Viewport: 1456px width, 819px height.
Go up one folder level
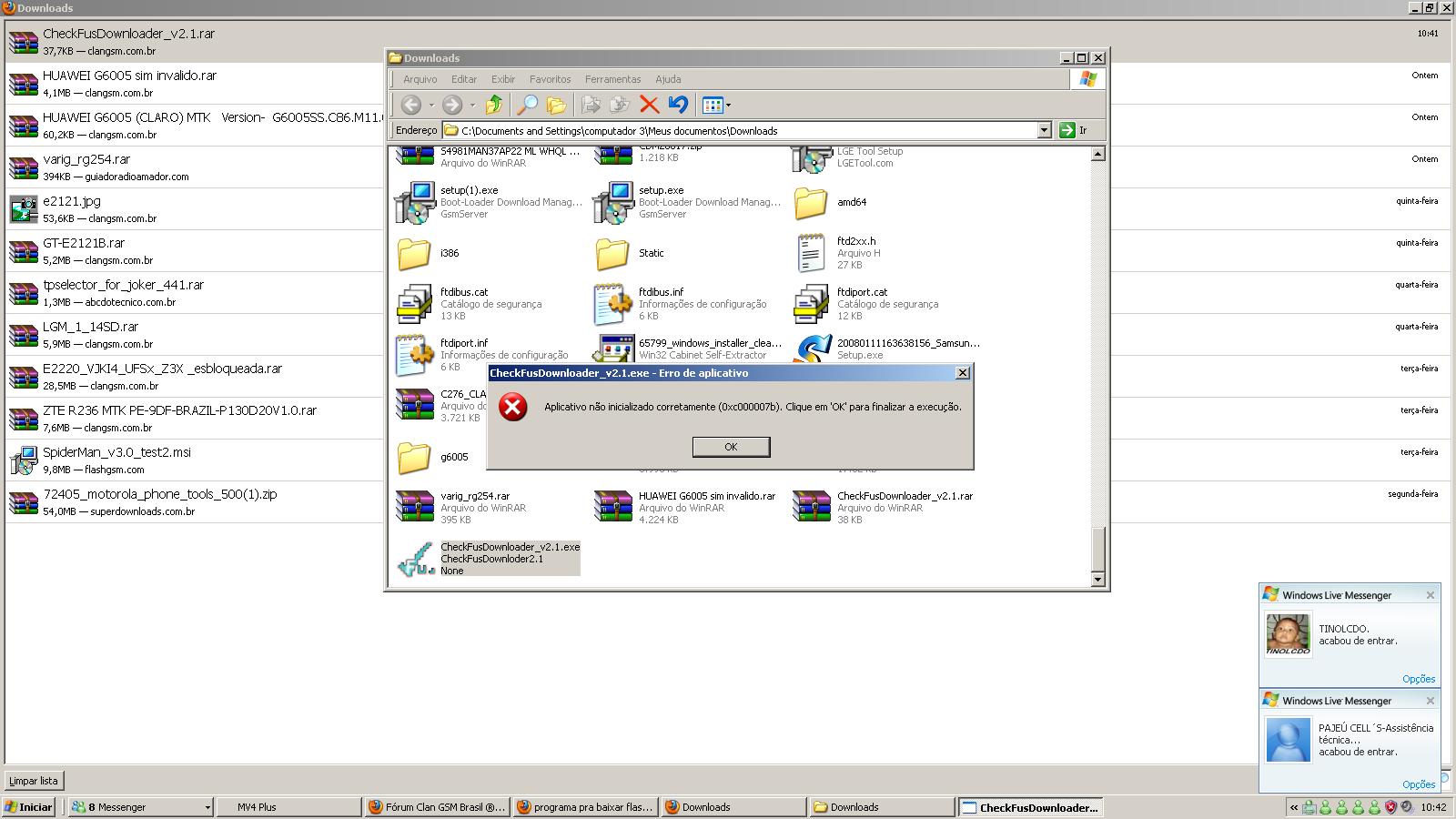494,105
